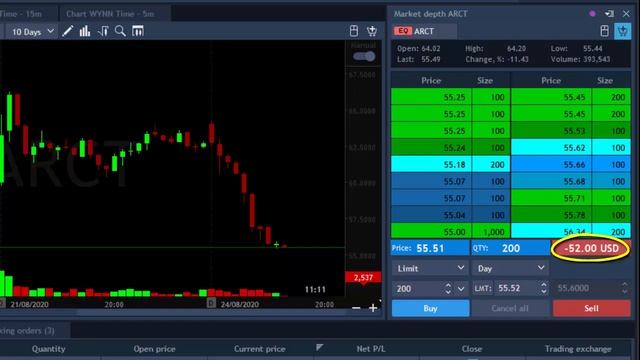Select bid price 55.00 size 1,000 row
Screen dimensions: 640x360
(451, 231)
